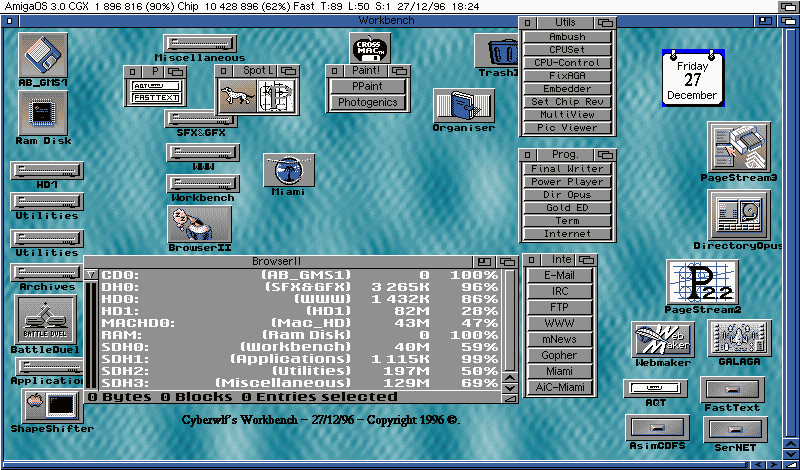The width and height of the screenshot is (800, 470).
Task: Open the CrossMac icon
Action: pos(370,48)
